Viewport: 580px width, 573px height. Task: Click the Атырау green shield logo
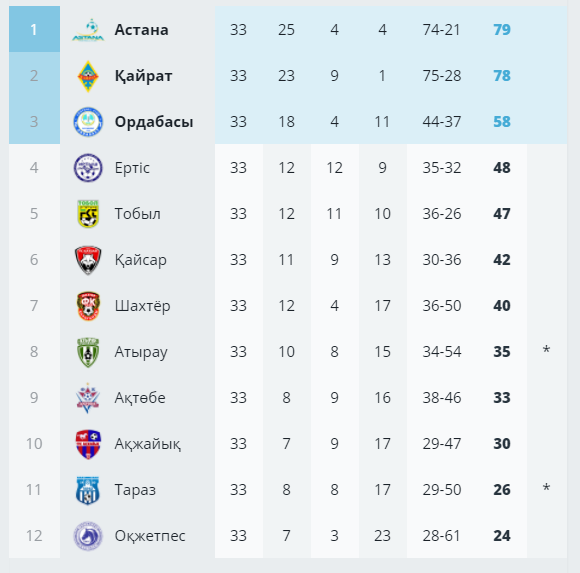coord(88,352)
